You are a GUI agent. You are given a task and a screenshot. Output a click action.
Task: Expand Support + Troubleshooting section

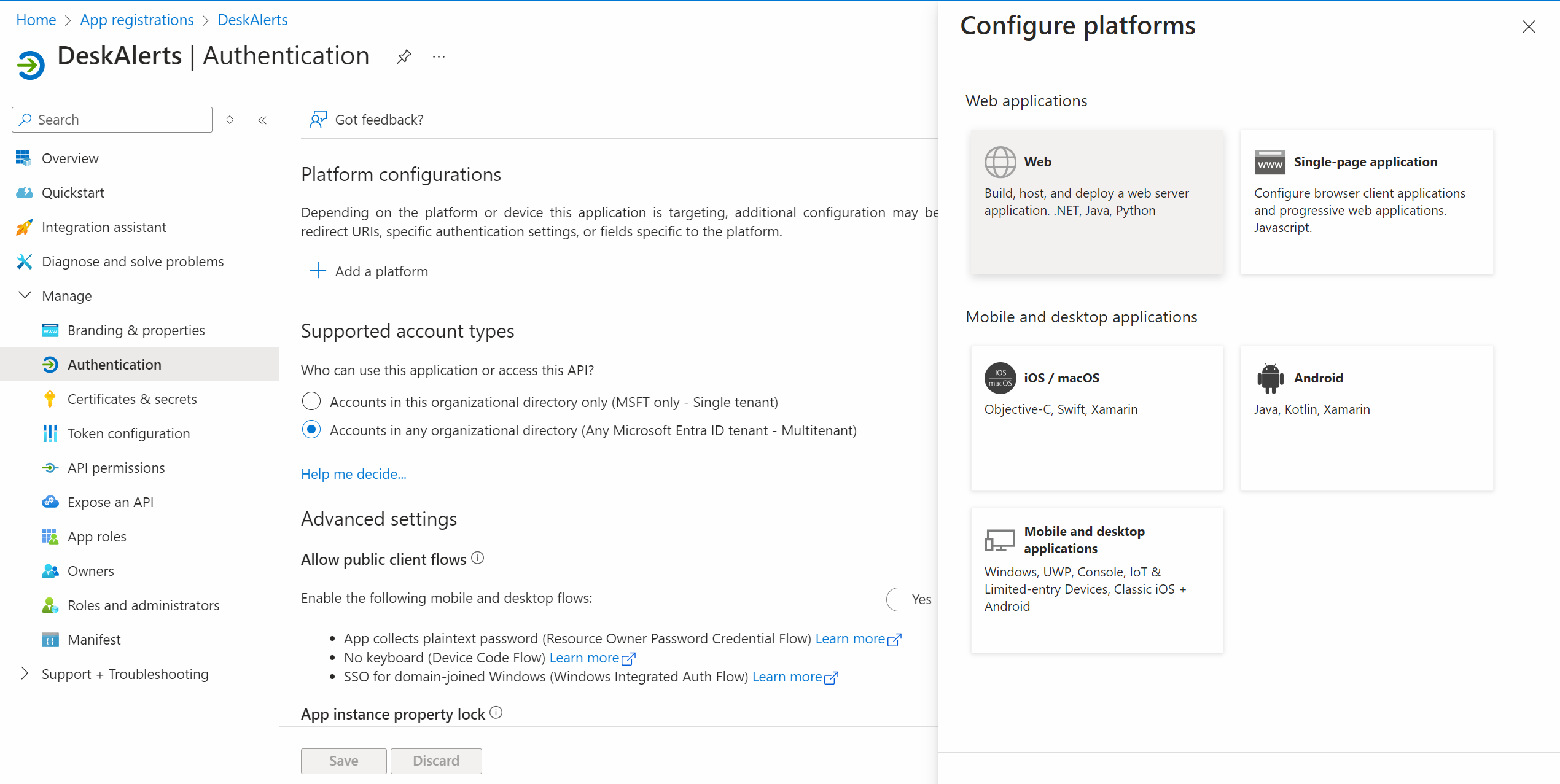tap(25, 673)
